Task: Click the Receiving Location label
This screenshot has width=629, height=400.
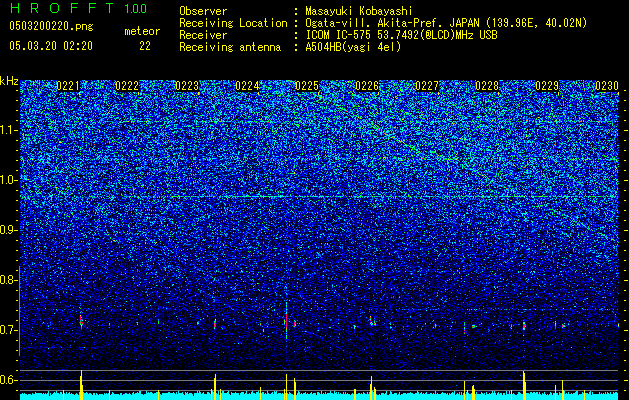Action: point(233,23)
